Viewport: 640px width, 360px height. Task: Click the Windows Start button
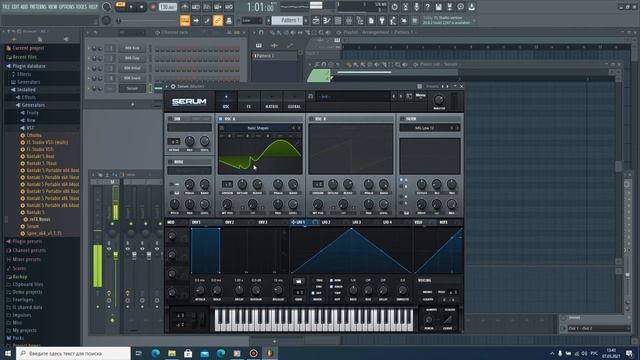click(7, 353)
